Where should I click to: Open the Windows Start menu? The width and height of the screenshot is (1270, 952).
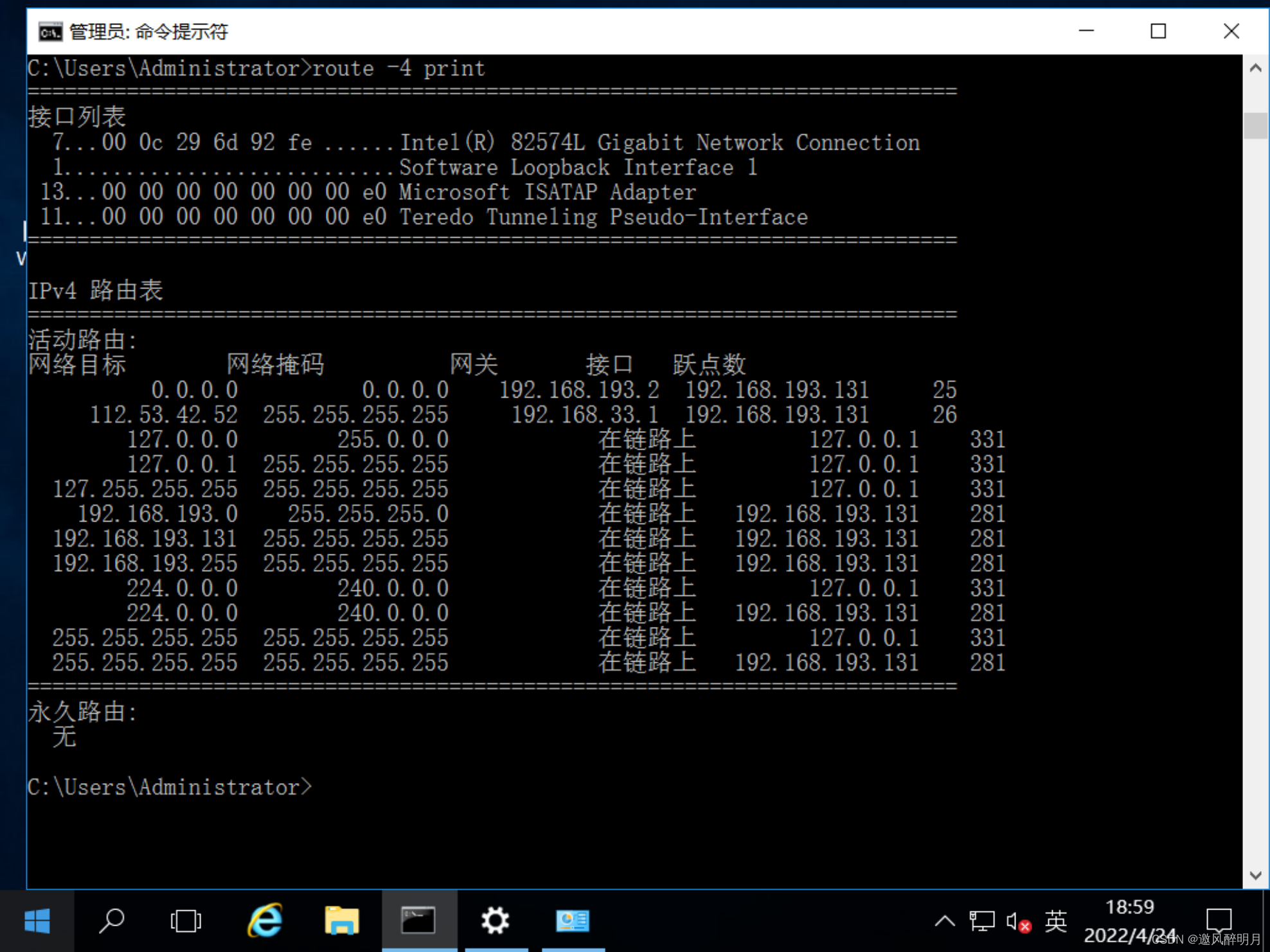tap(37, 921)
